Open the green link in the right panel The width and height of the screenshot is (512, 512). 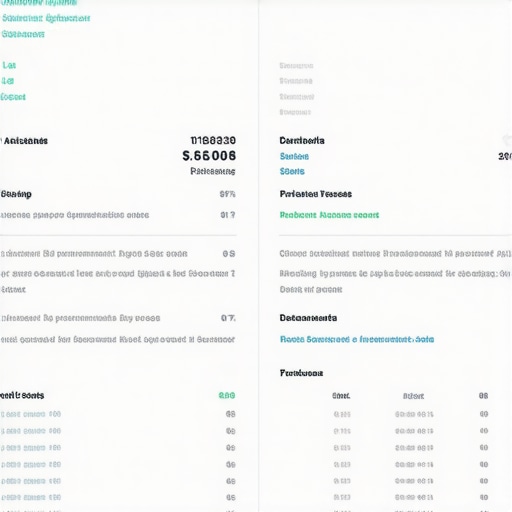(329, 215)
